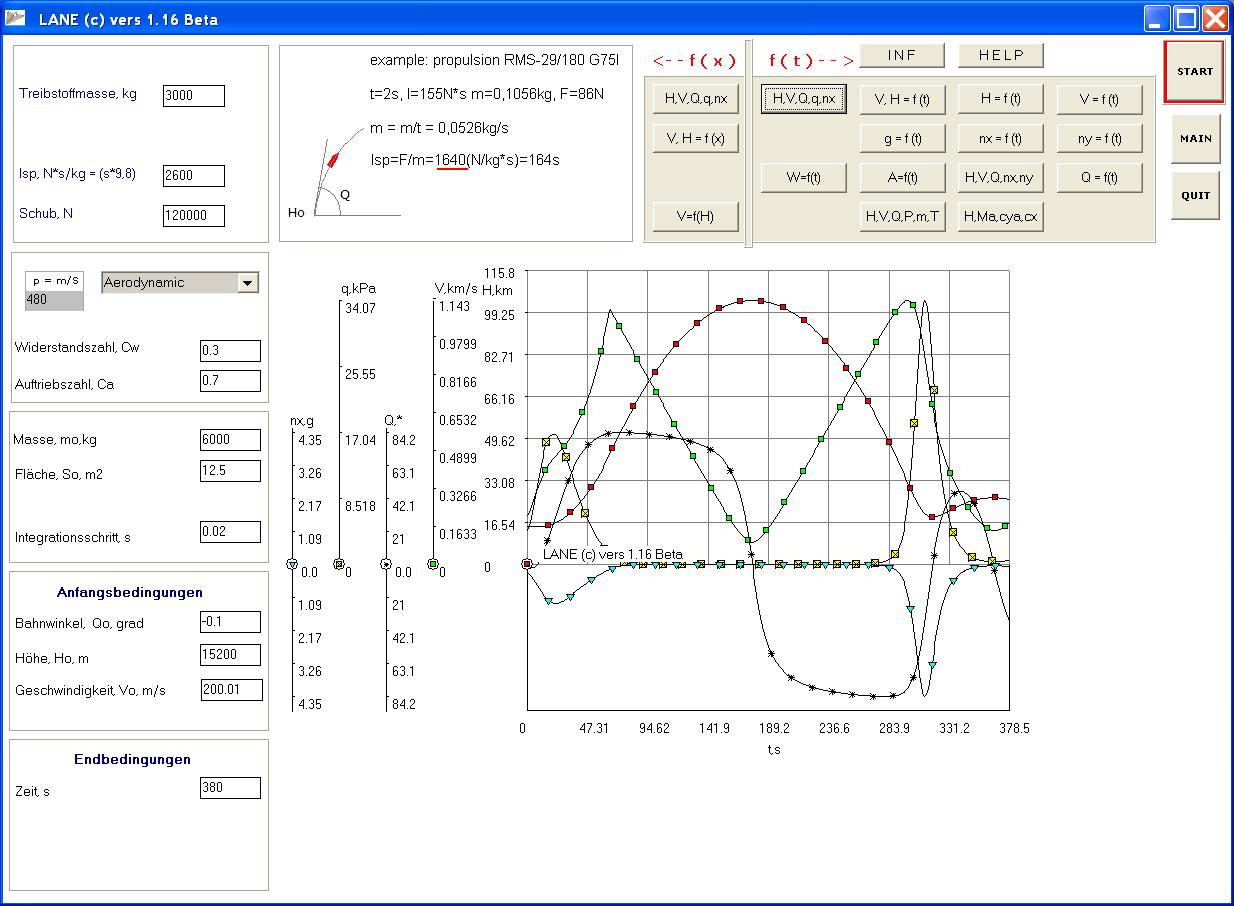The width and height of the screenshot is (1234, 906).
Task: Click the red marker at chart origin
Action: [x=527, y=565]
